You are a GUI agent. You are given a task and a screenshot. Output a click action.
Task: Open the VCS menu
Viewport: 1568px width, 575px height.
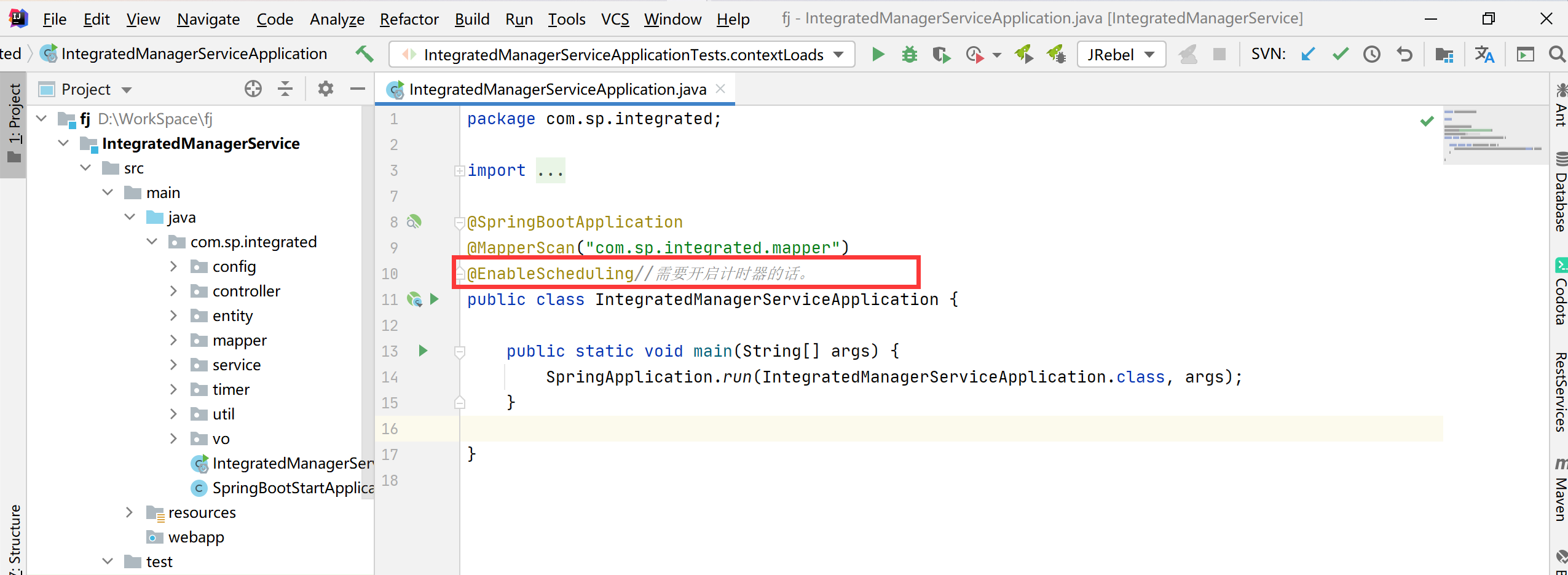(615, 19)
